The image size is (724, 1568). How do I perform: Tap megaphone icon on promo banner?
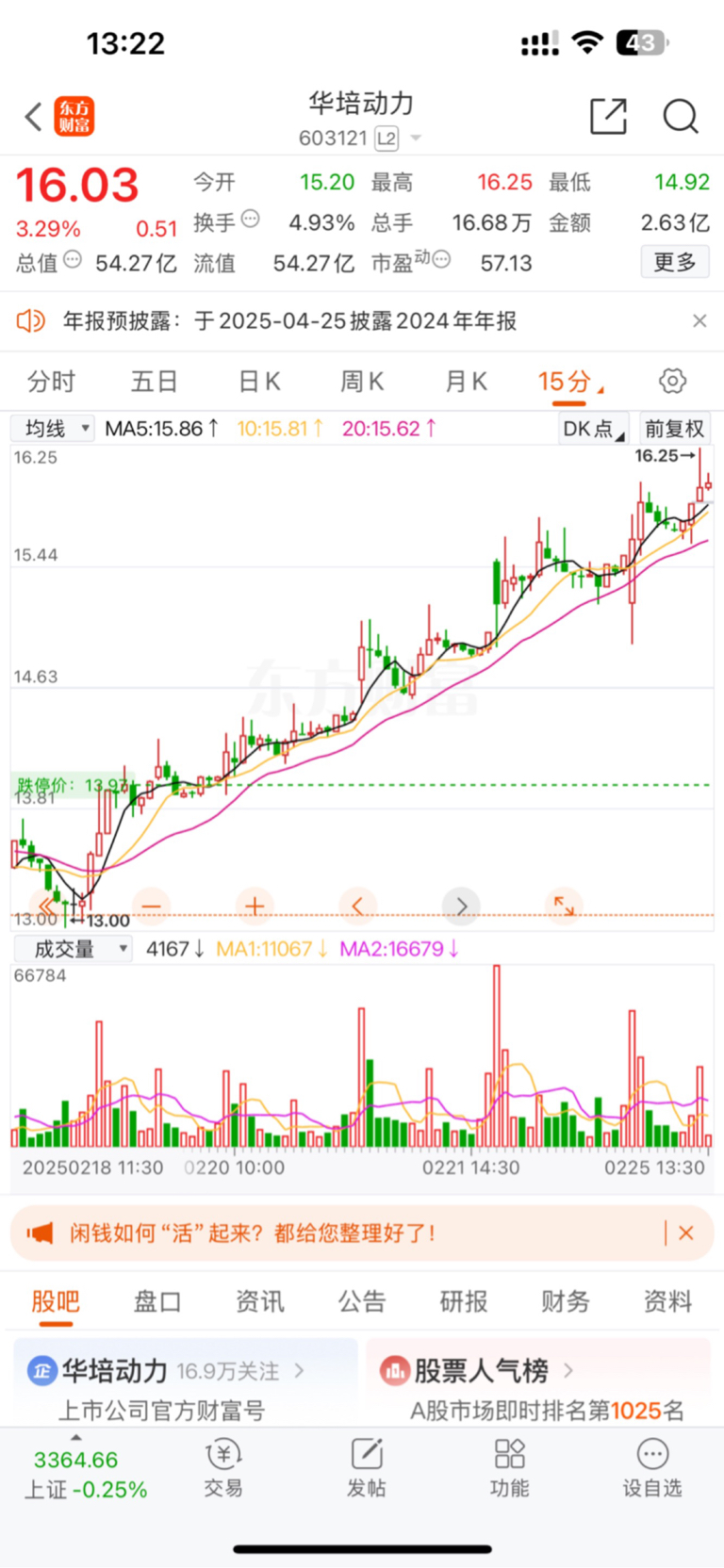[x=40, y=1233]
